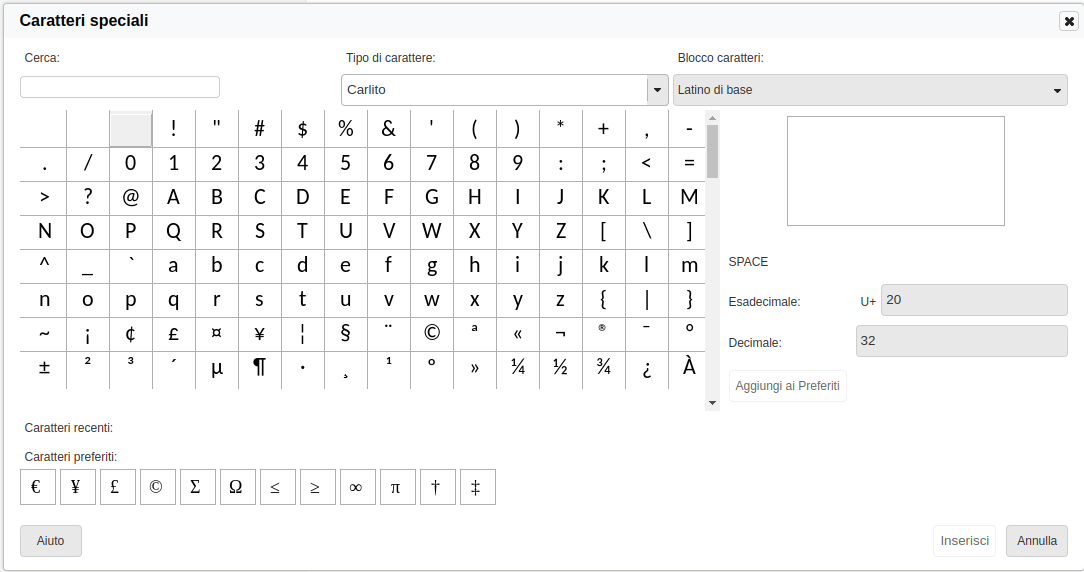1084x572 pixels.
Task: Select the section sign § character
Action: tap(345, 333)
